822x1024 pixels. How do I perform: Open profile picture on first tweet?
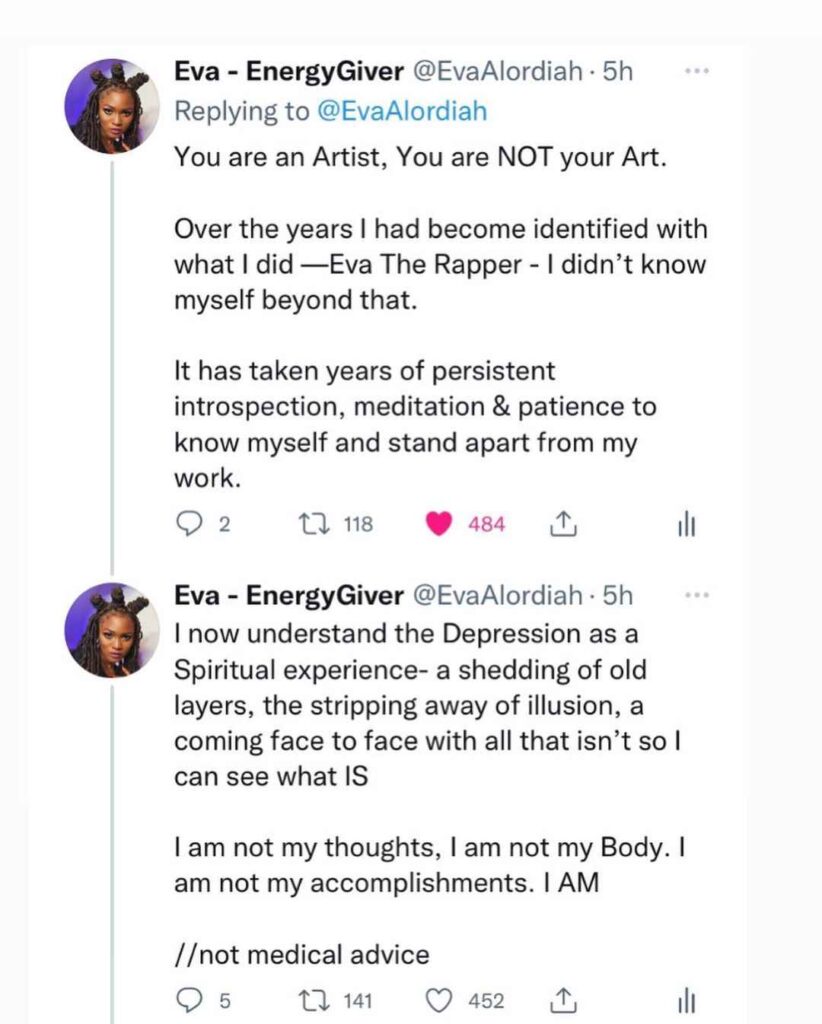[112, 105]
